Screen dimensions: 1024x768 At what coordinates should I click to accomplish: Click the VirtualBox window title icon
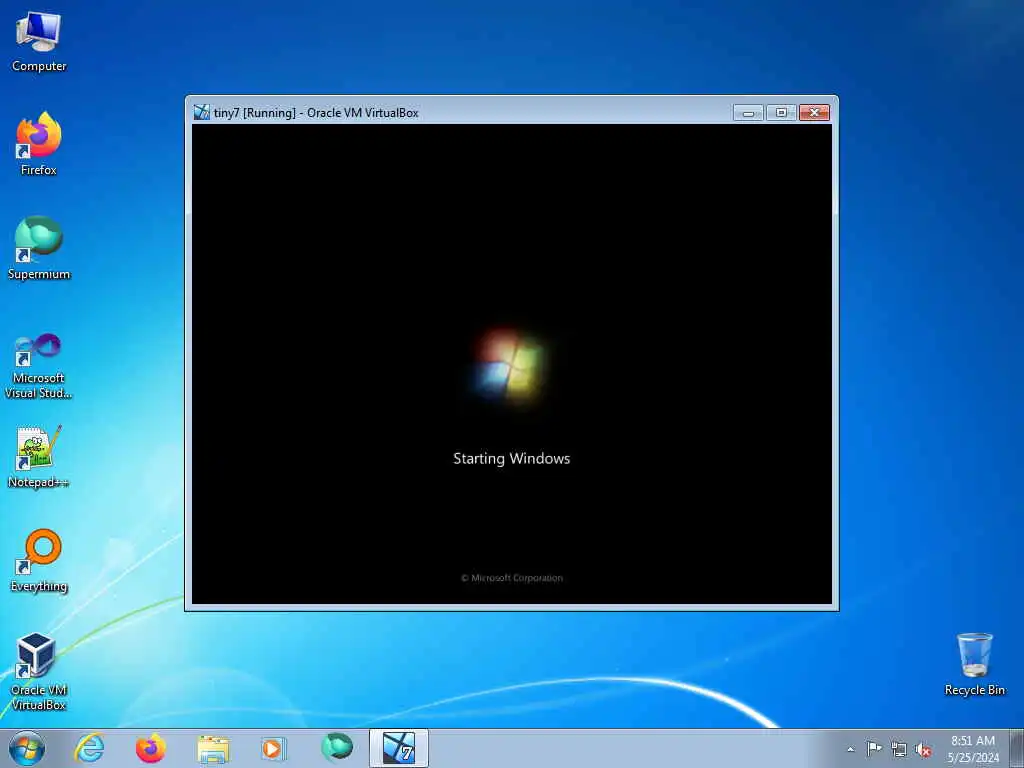tap(201, 112)
